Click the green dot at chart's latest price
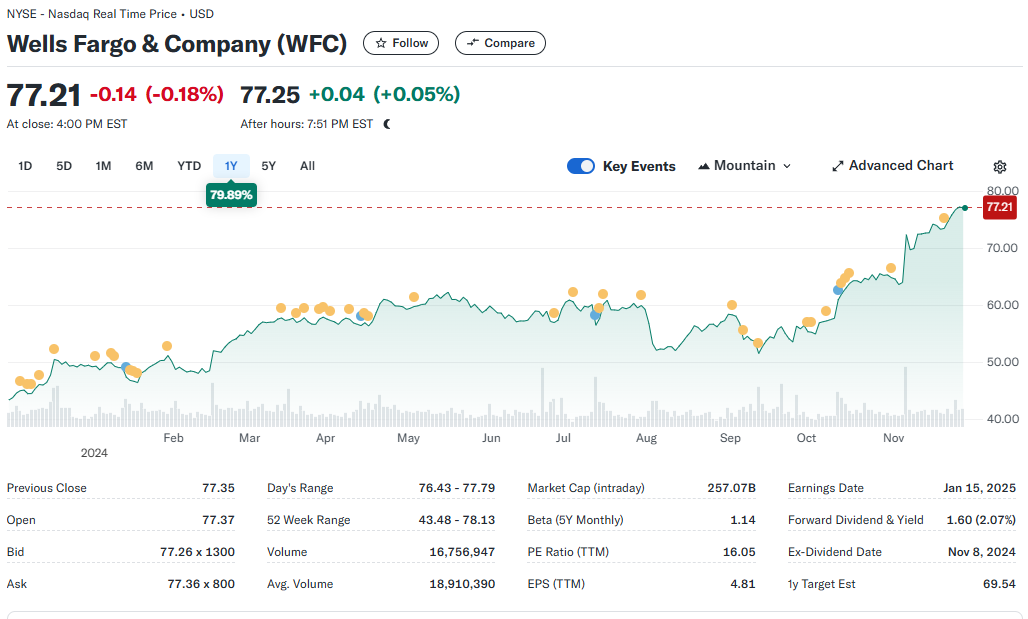 coord(964,208)
